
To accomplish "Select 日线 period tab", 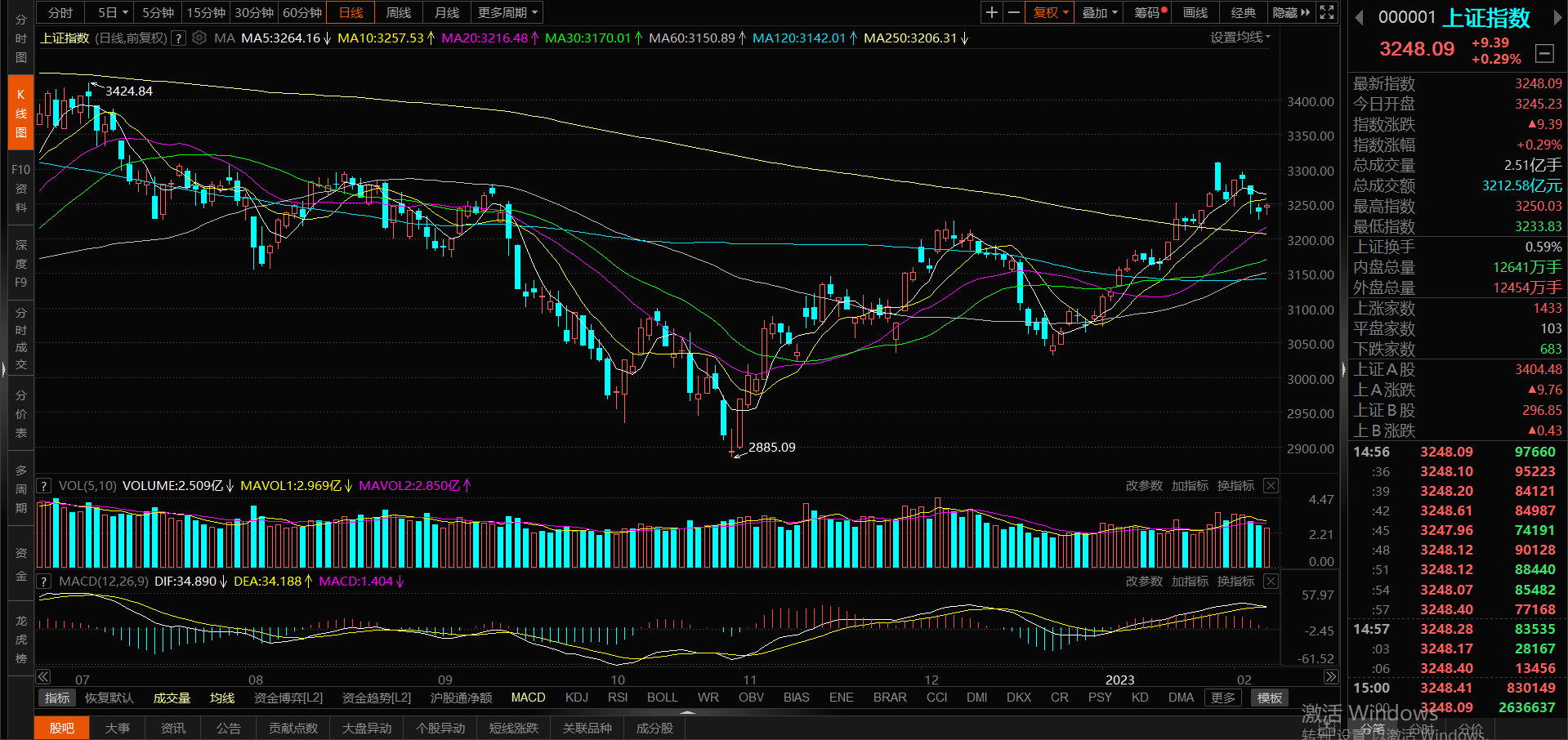I will (x=351, y=12).
